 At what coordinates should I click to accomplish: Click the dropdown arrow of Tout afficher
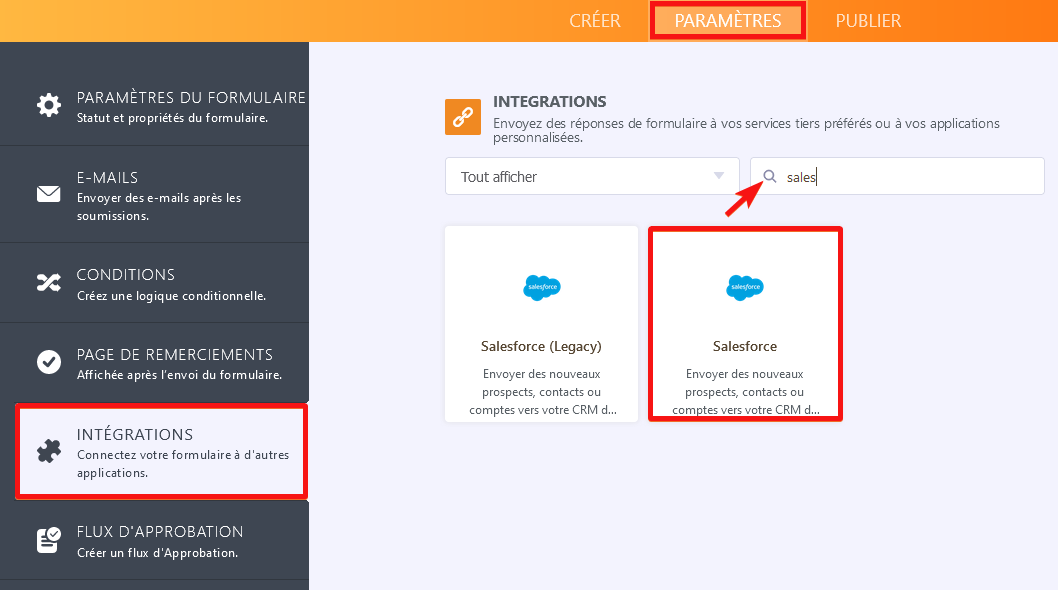coord(719,176)
